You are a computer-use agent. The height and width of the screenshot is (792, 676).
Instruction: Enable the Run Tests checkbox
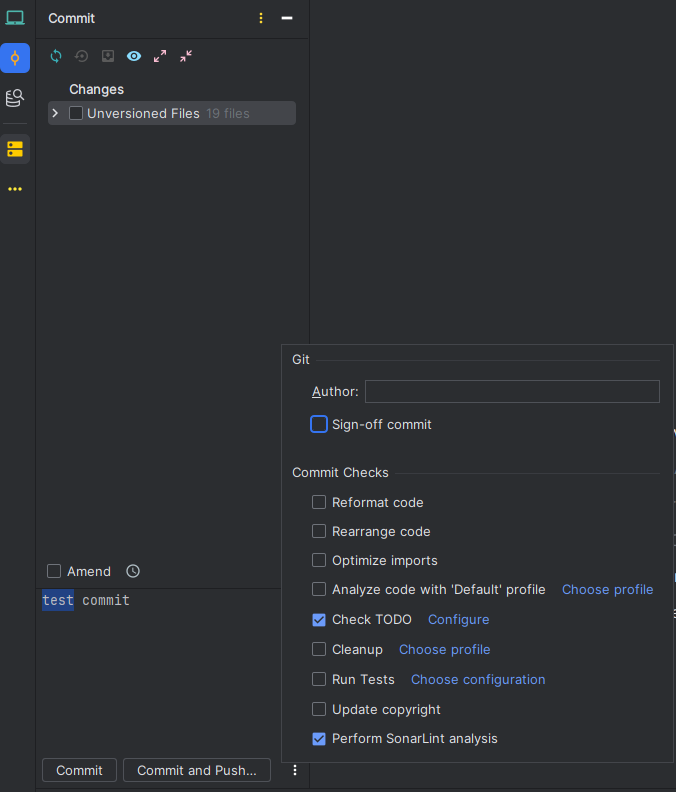pyautogui.click(x=319, y=679)
